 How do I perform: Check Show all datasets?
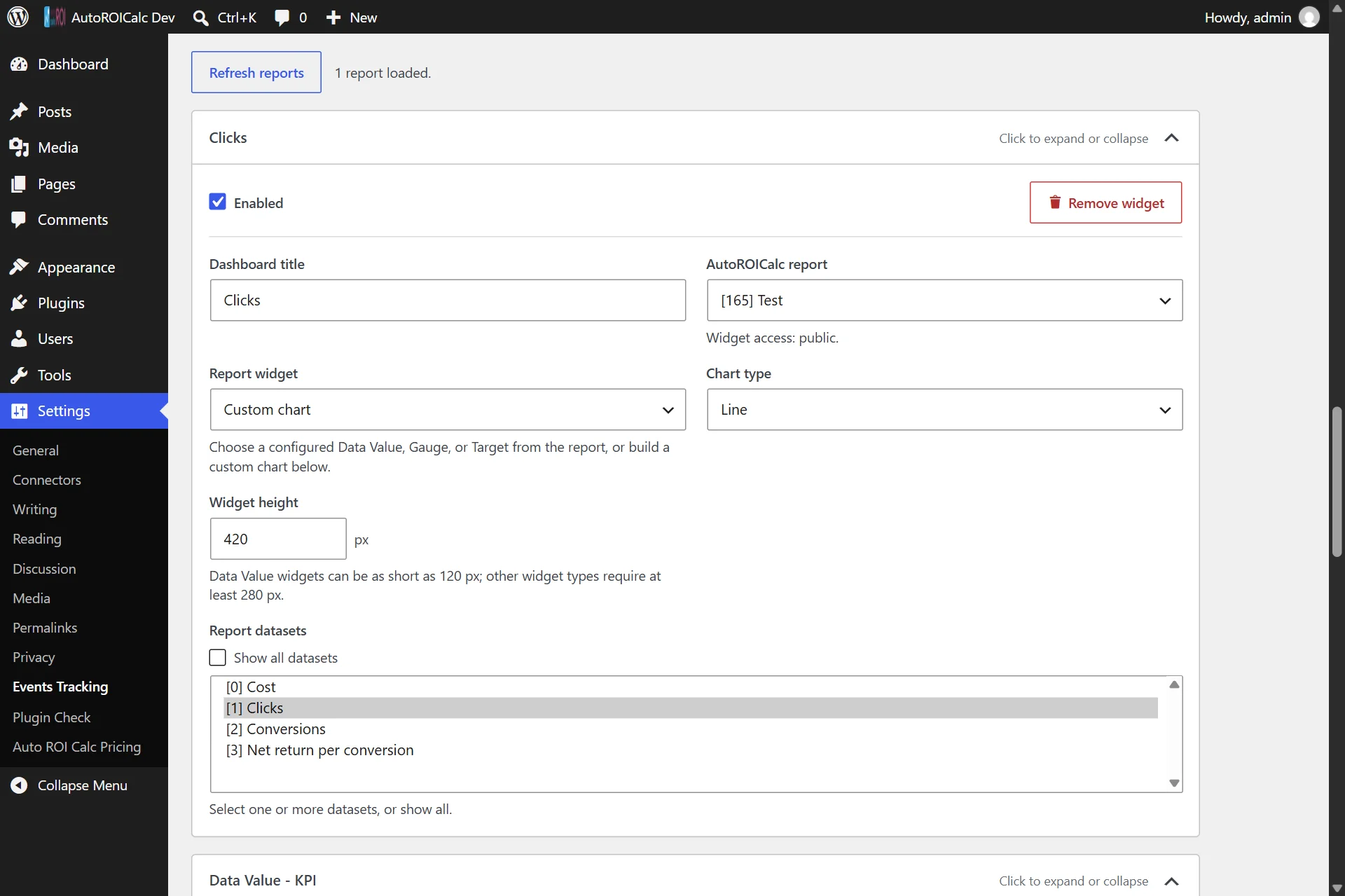(x=218, y=657)
